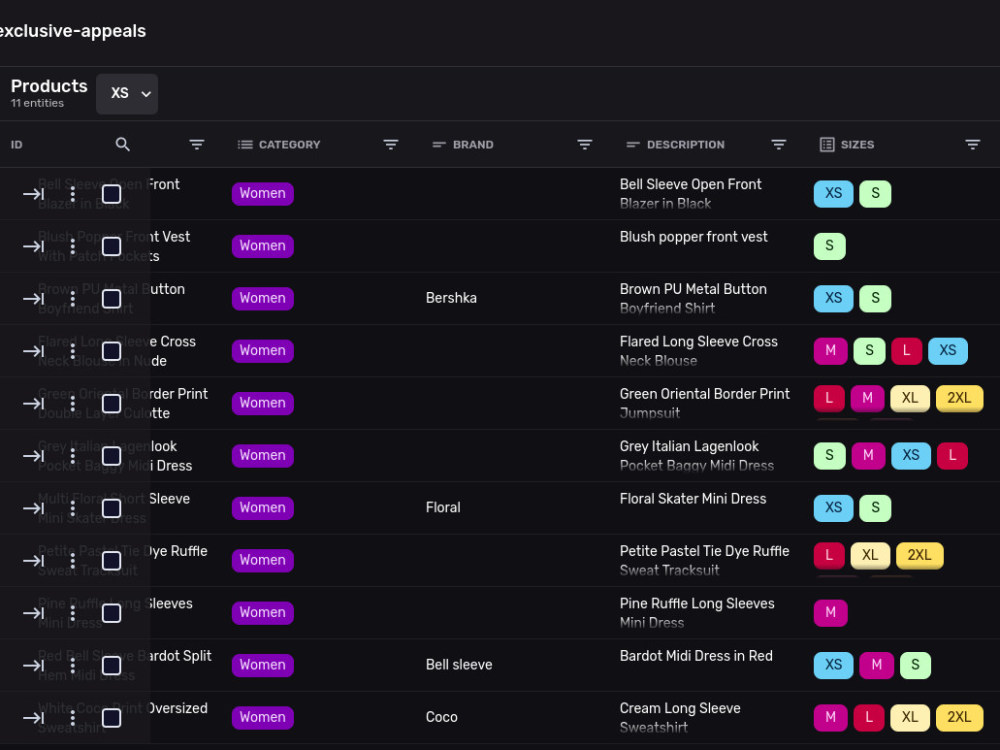Click the Description column header

(x=686, y=145)
